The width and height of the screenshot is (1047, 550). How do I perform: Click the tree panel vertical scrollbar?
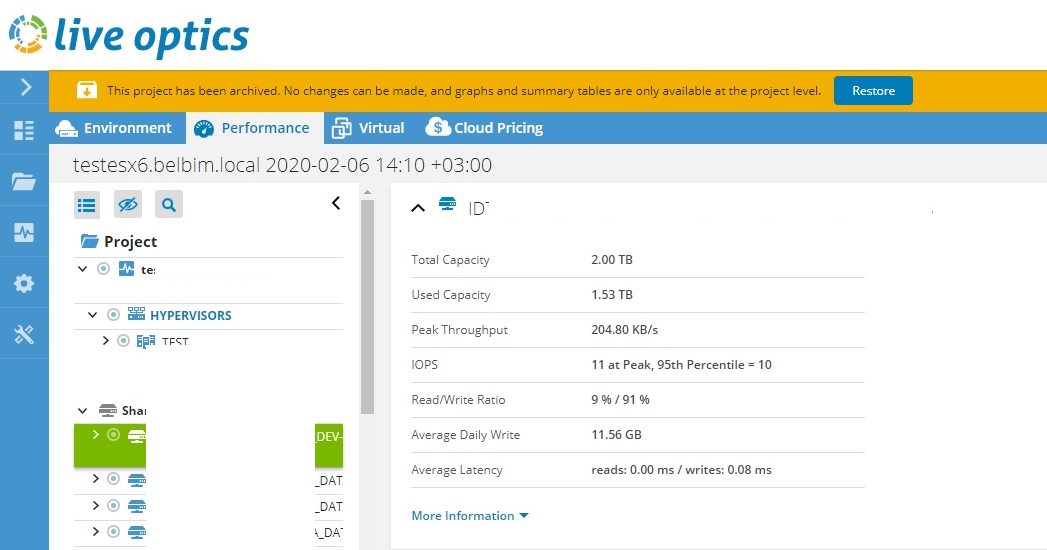(x=367, y=307)
